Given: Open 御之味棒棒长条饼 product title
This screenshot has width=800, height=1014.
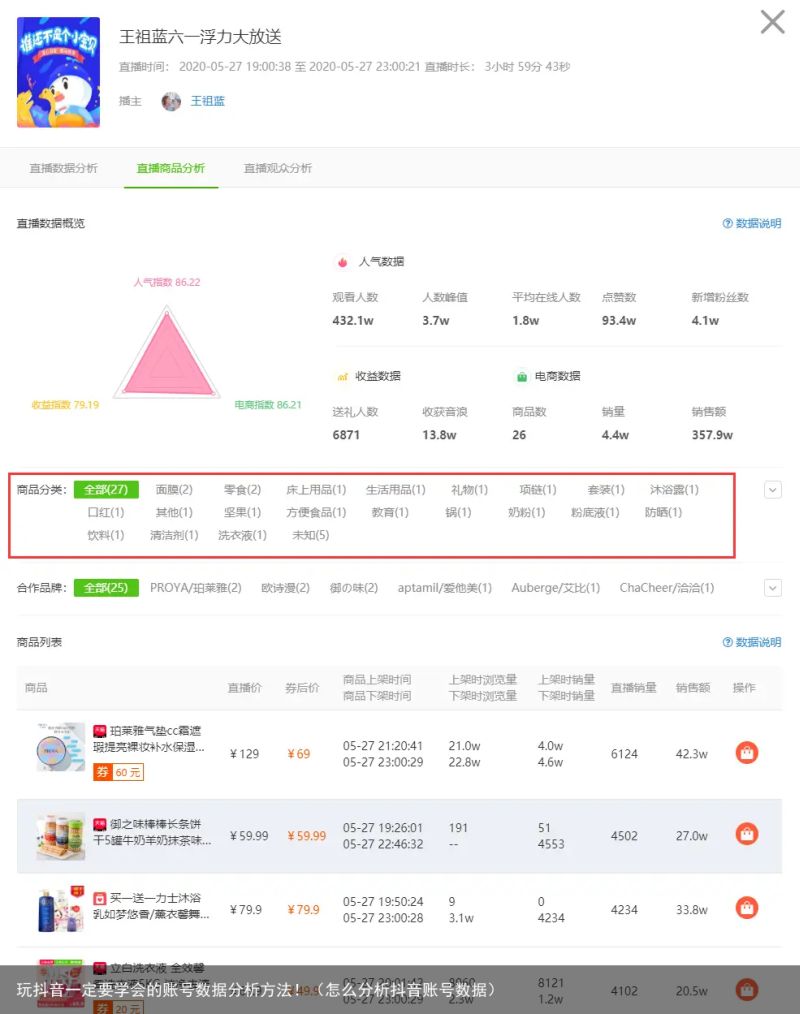Looking at the screenshot, I should click(x=153, y=832).
